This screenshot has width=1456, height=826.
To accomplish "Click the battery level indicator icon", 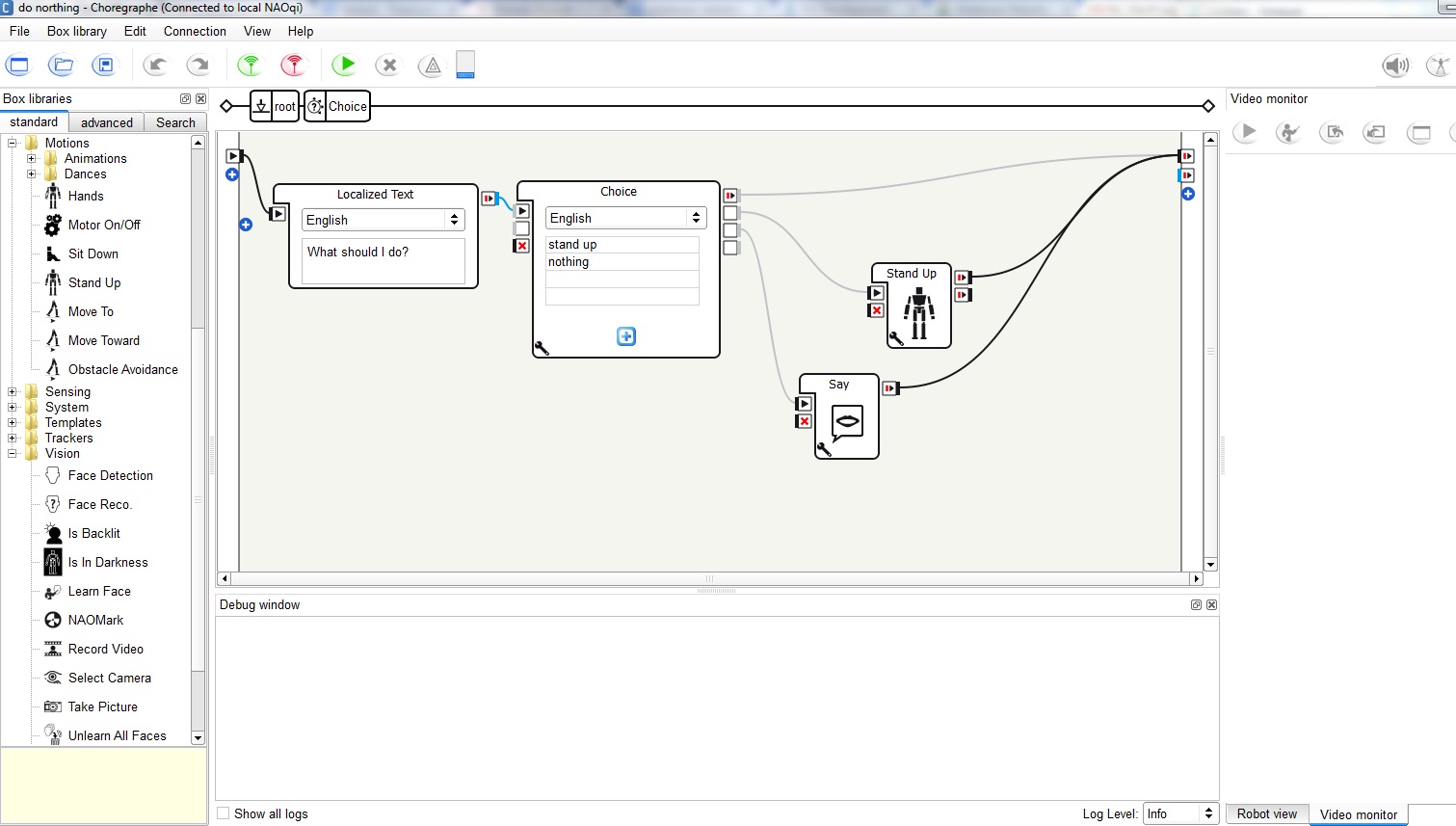I will point(465,65).
